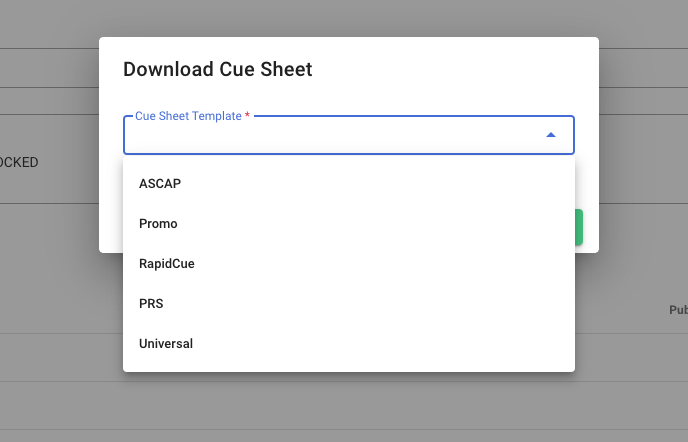Image resolution: width=688 pixels, height=442 pixels.
Task: Collapse the Cue Sheet Template dropdown arrow
Action: tap(550, 135)
